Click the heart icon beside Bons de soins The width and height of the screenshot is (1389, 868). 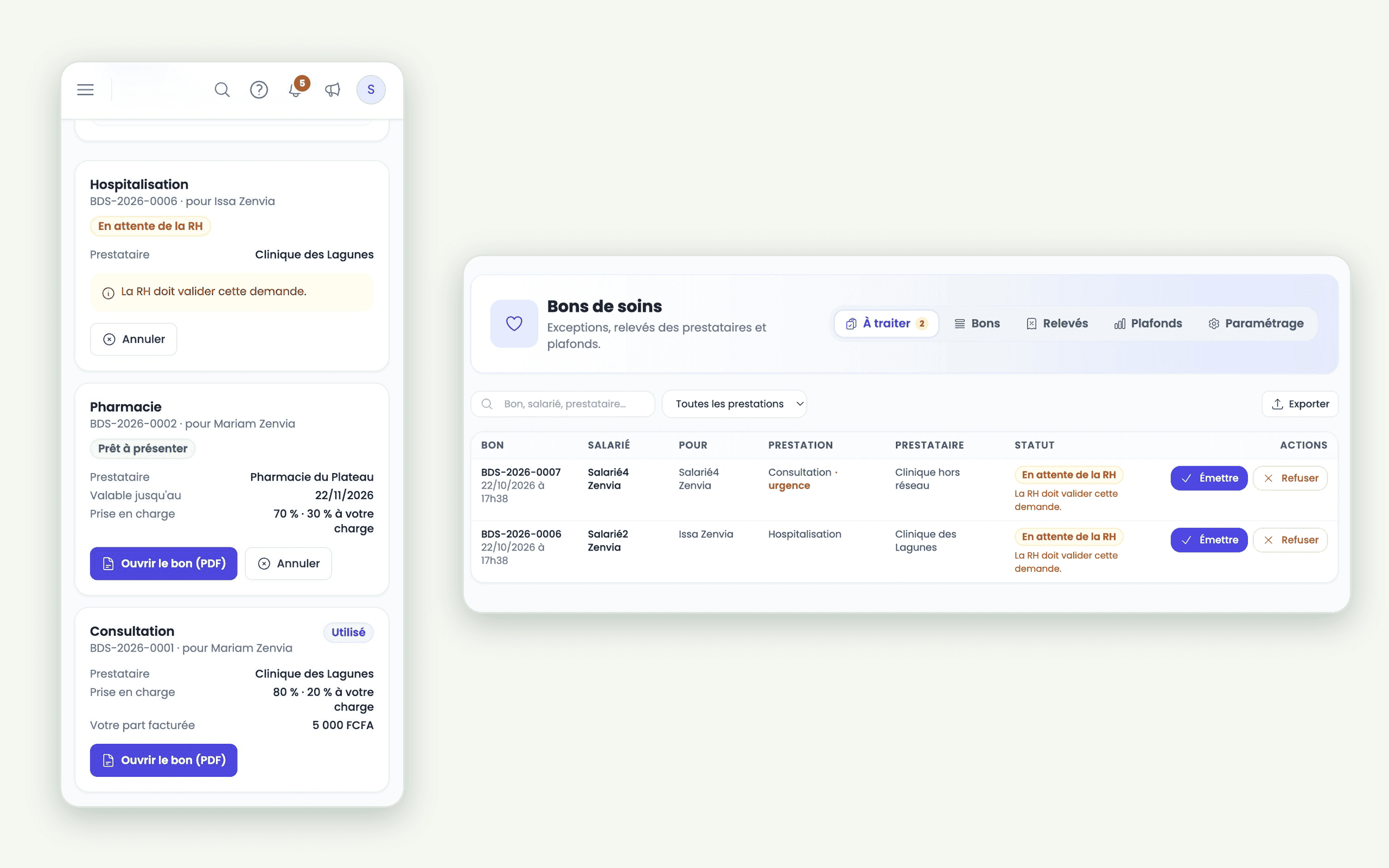[x=514, y=324]
